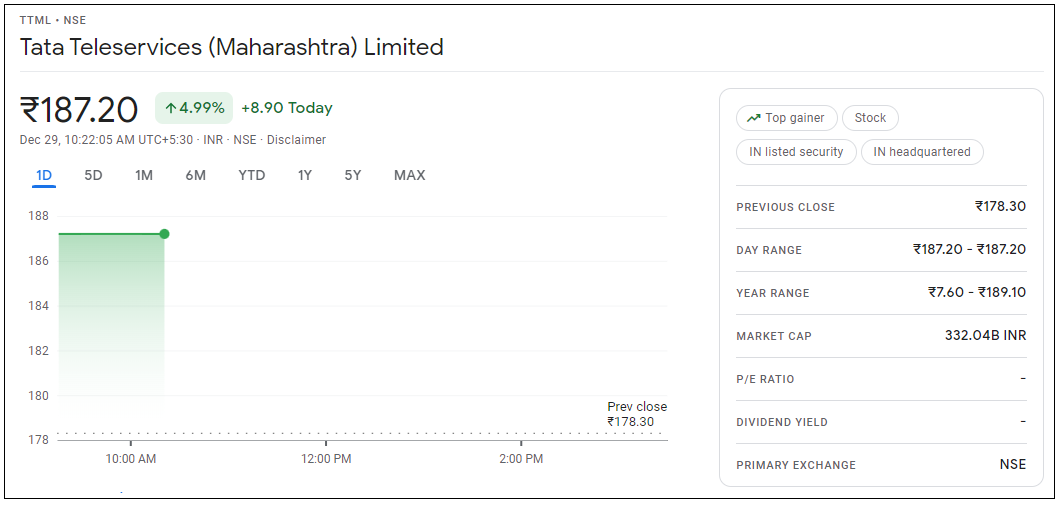Click the YEAR RANGE label

point(773,293)
